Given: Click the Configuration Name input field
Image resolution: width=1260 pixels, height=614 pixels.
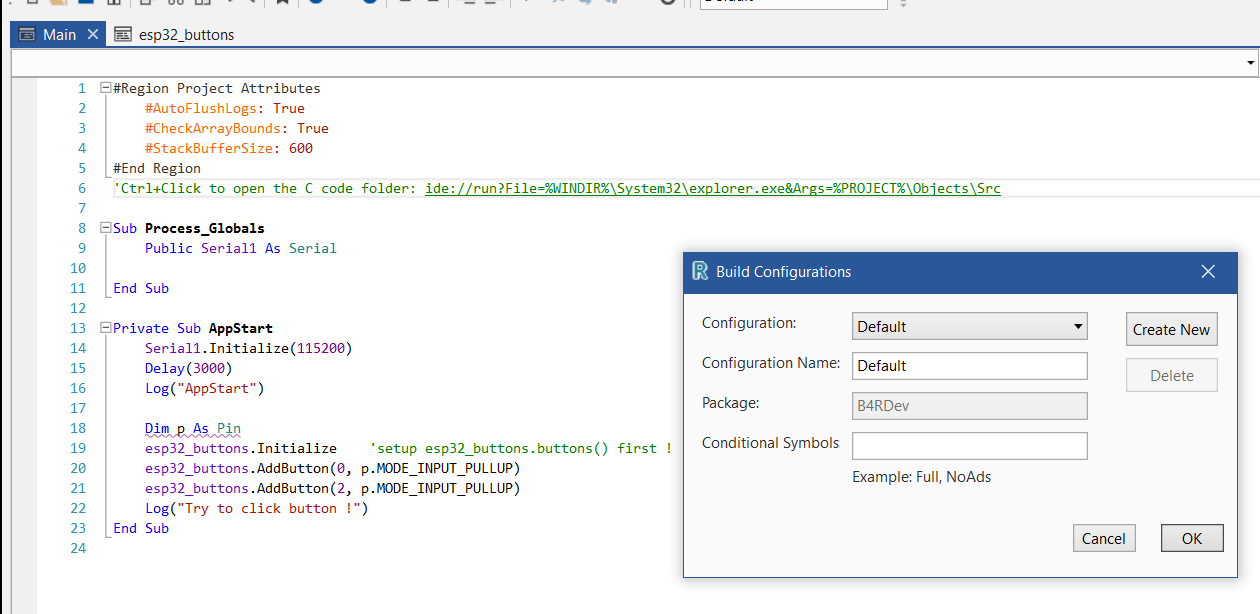Looking at the screenshot, I should pos(969,366).
